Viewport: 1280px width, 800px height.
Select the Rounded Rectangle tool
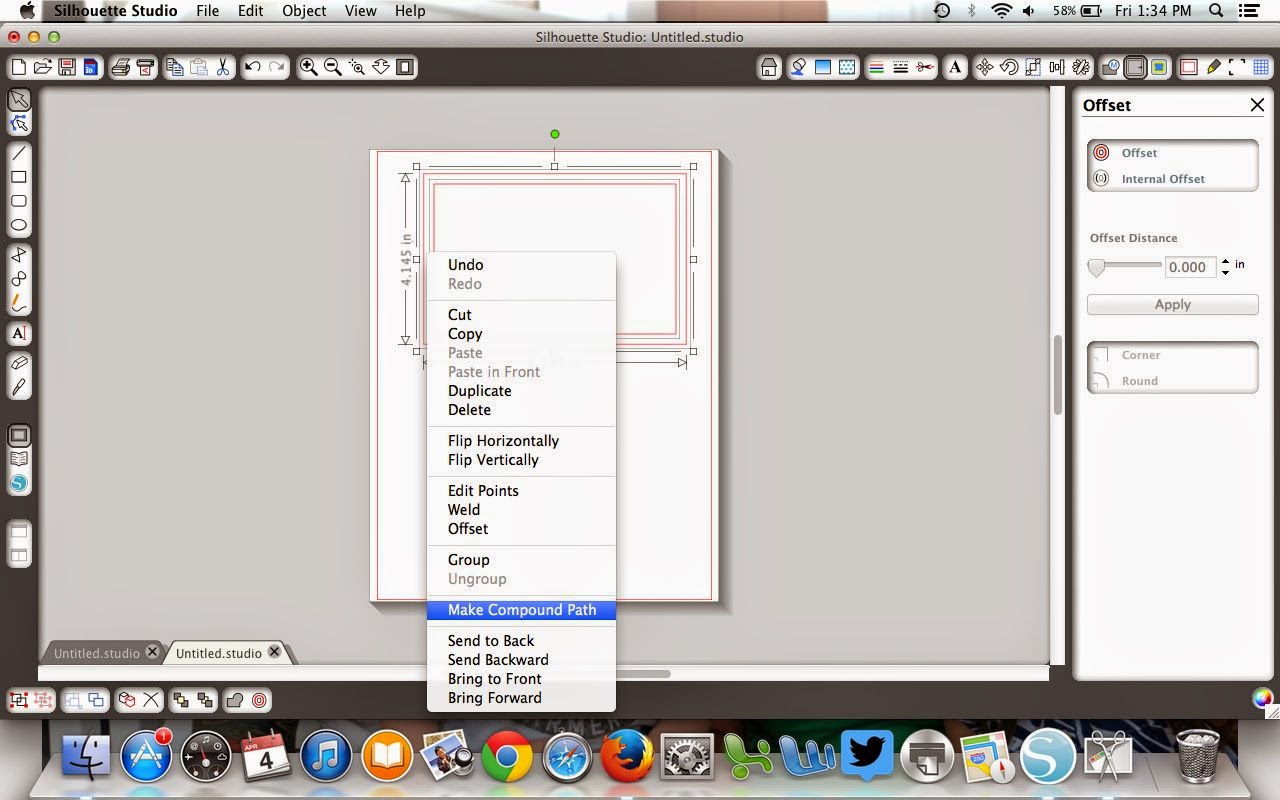18,200
